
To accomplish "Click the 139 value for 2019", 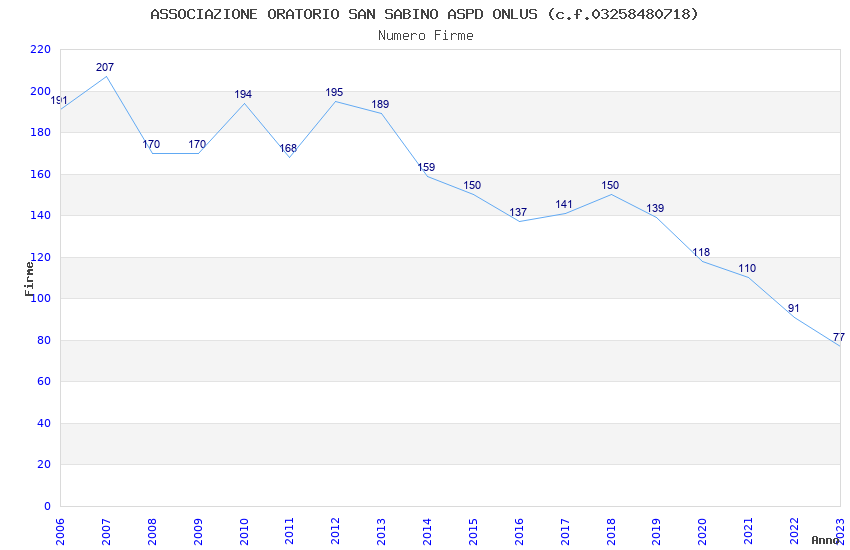I will [655, 208].
